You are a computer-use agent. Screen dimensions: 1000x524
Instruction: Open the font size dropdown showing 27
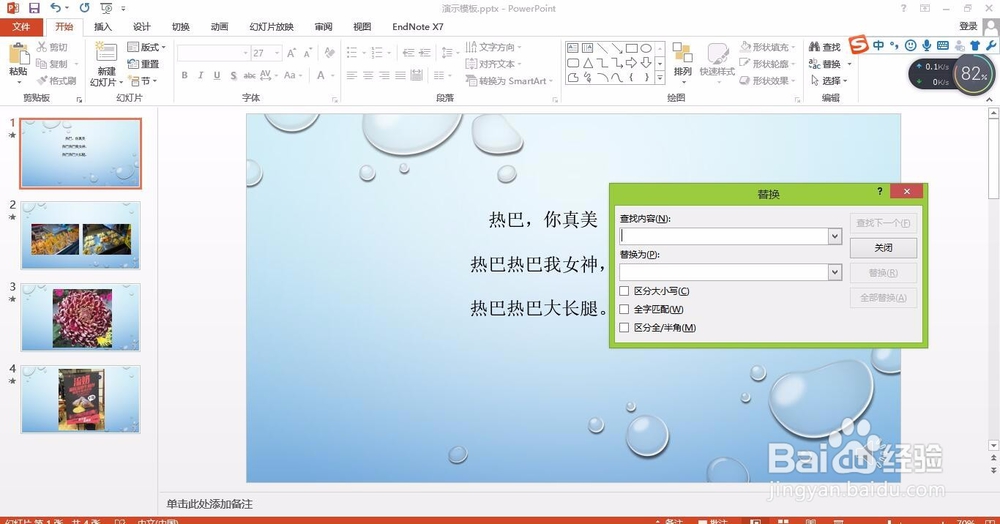pyautogui.click(x=277, y=53)
